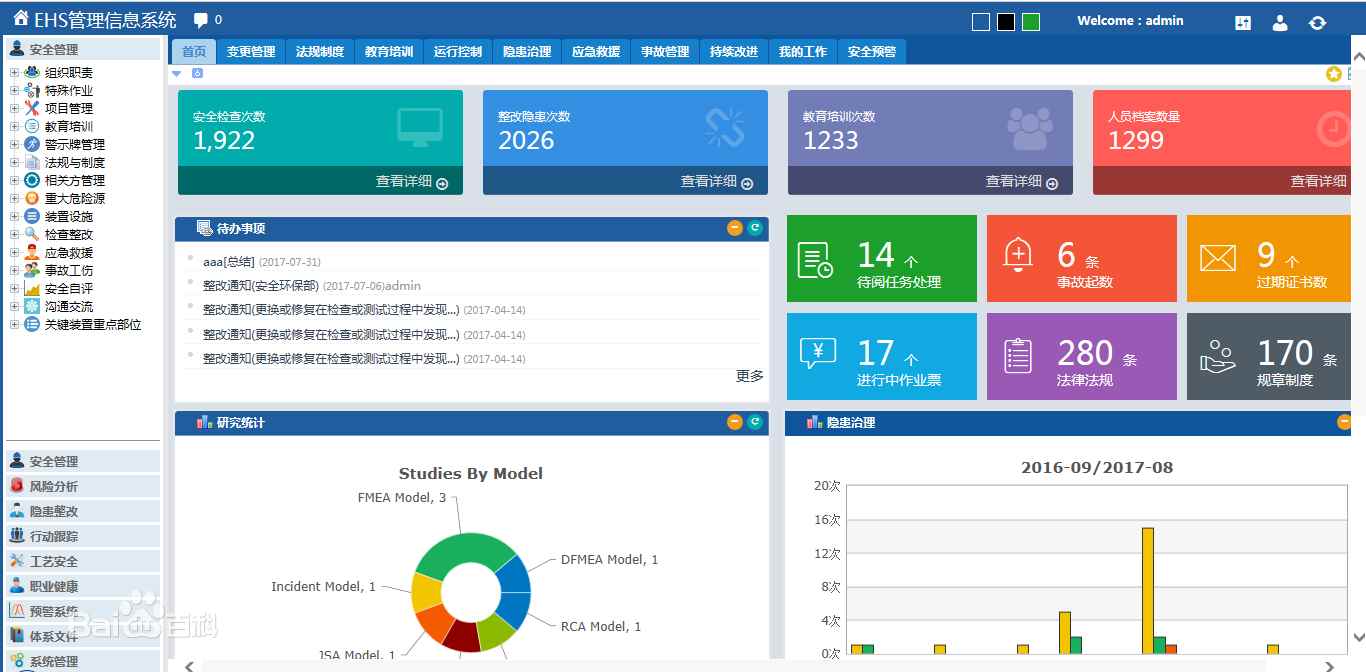Expand the 组织职责 tree node

coord(14,72)
